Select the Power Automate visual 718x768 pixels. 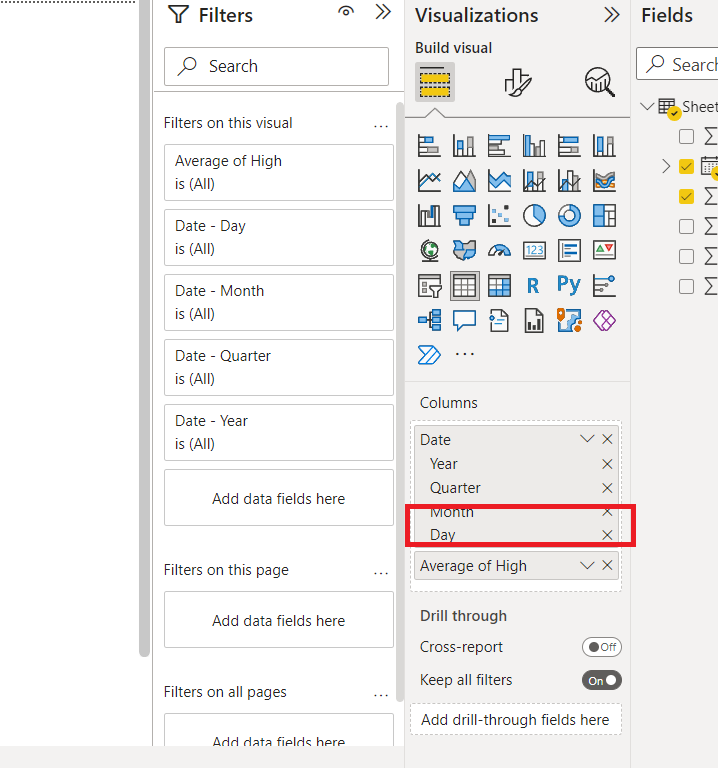click(x=429, y=355)
